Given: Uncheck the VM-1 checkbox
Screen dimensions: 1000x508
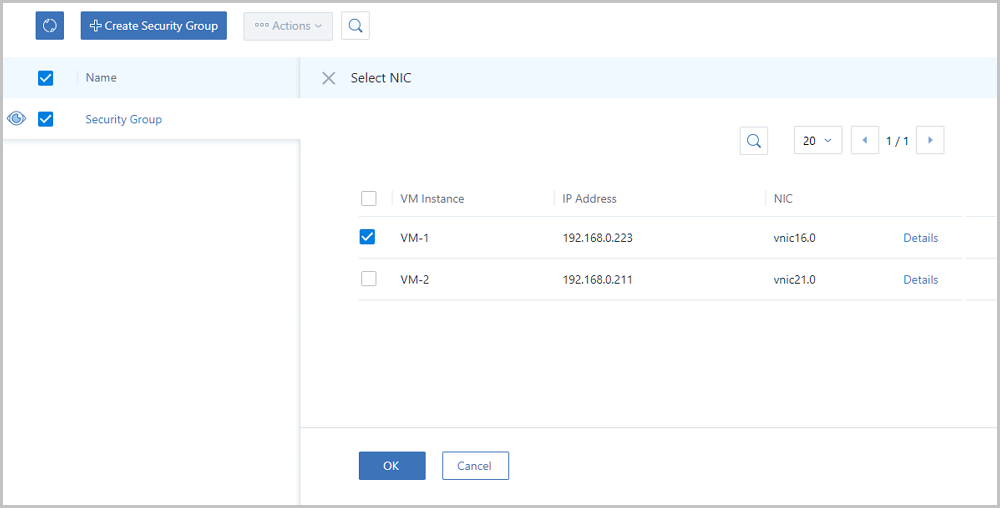Looking at the screenshot, I should coord(367,237).
